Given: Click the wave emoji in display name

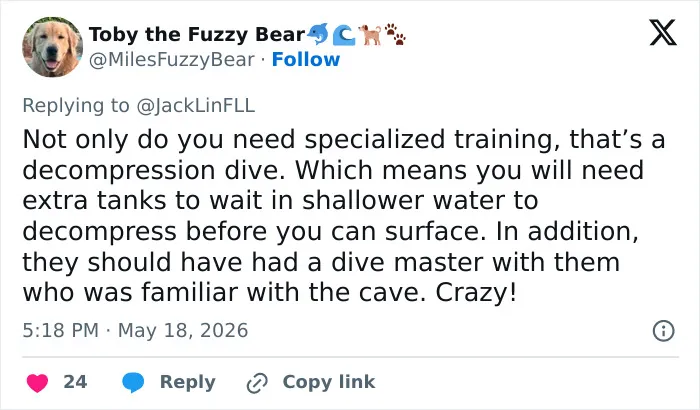Looking at the screenshot, I should [x=344, y=35].
